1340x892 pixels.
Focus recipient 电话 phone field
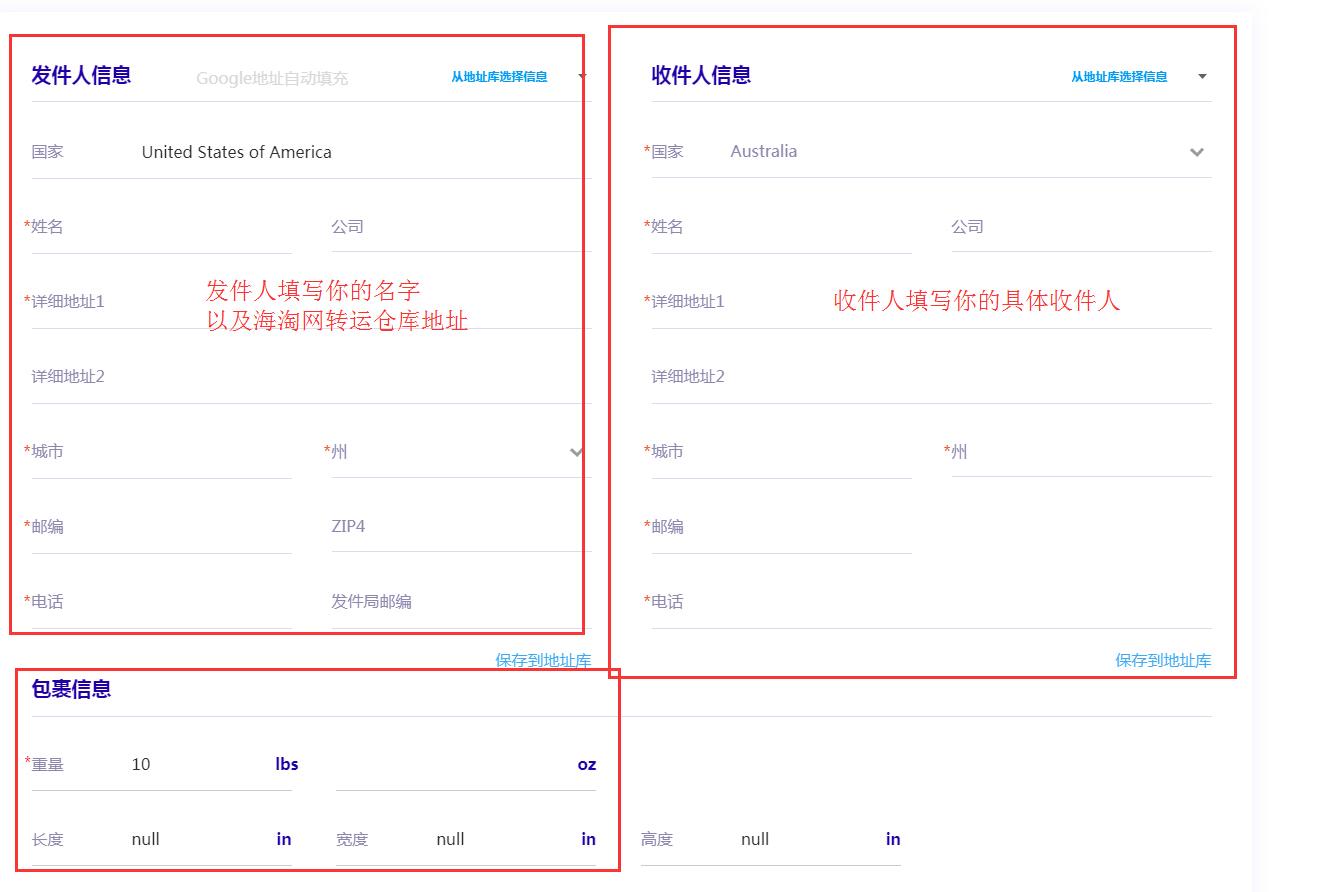pyautogui.click(x=932, y=602)
